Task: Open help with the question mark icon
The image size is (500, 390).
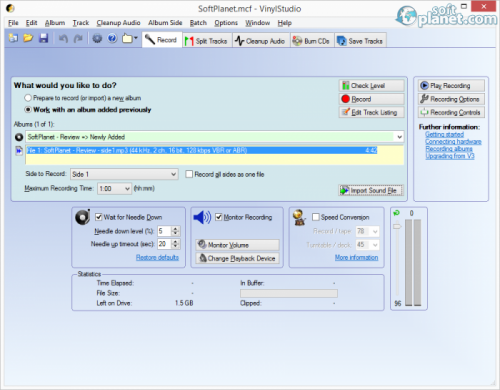Action: pyautogui.click(x=112, y=38)
